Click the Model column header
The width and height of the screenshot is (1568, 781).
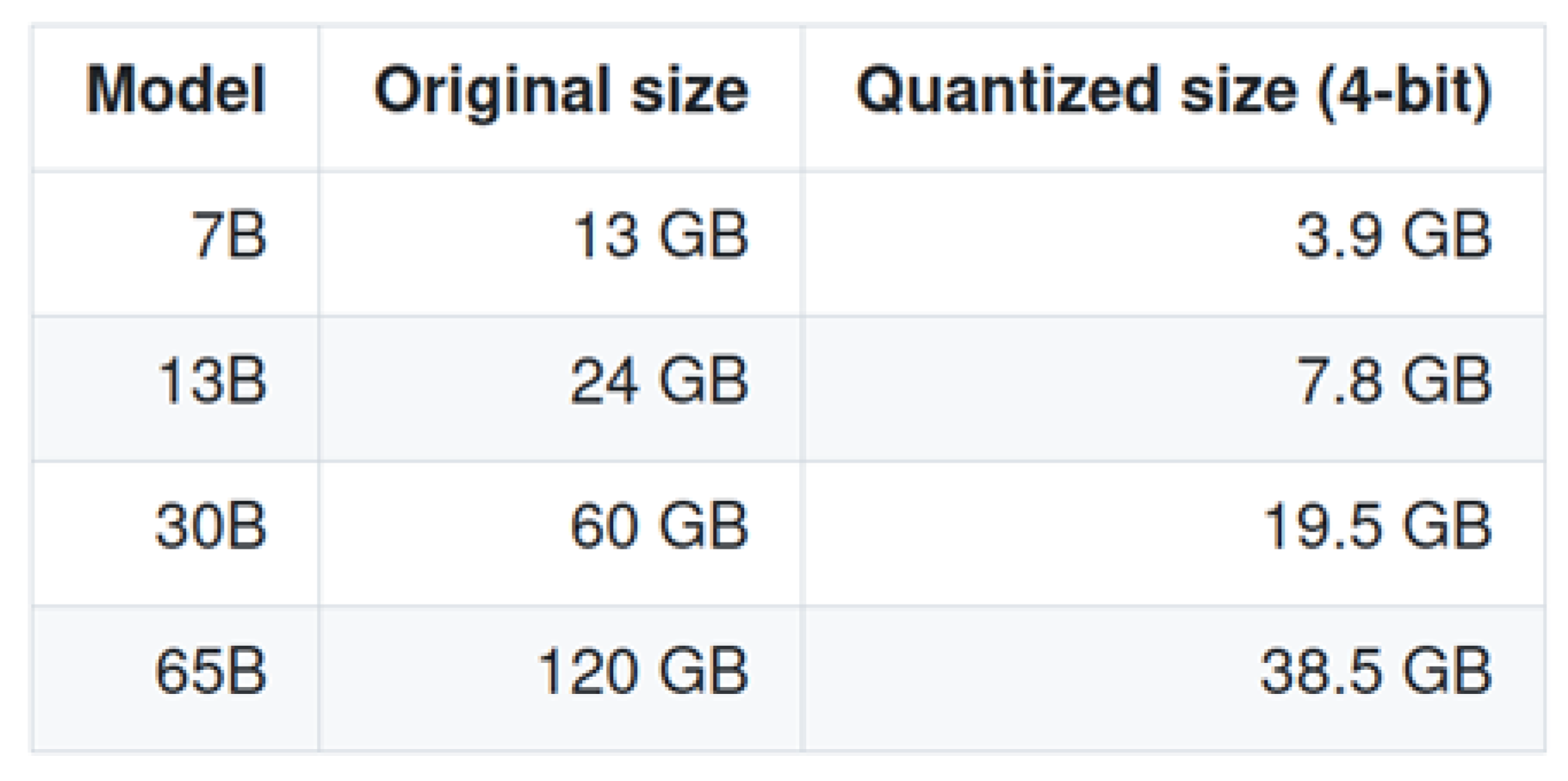(x=176, y=90)
